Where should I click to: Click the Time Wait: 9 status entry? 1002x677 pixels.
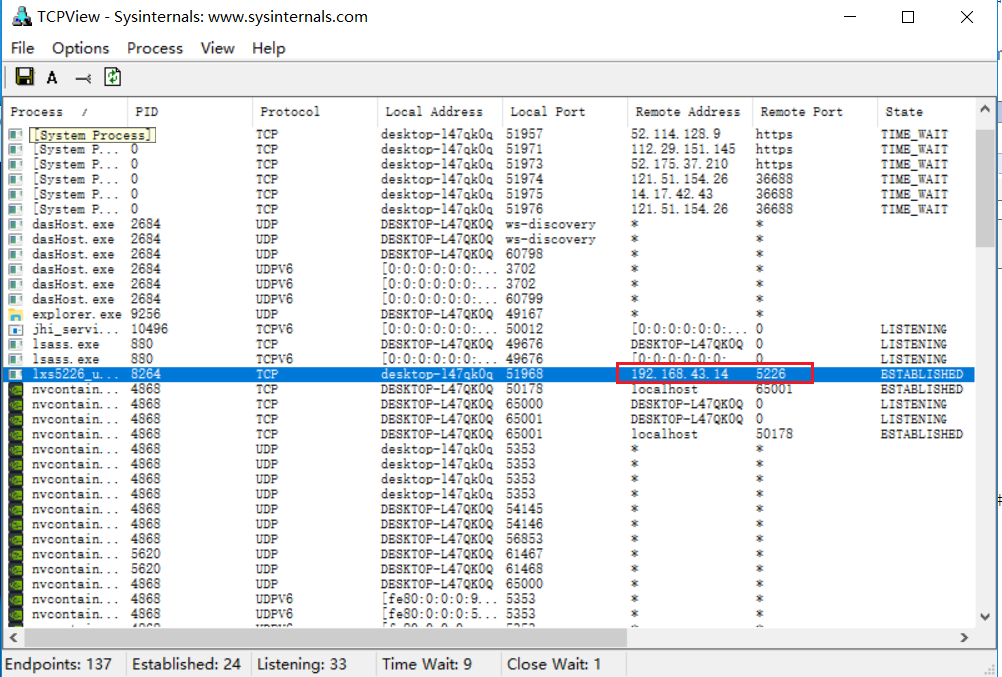click(x=427, y=664)
